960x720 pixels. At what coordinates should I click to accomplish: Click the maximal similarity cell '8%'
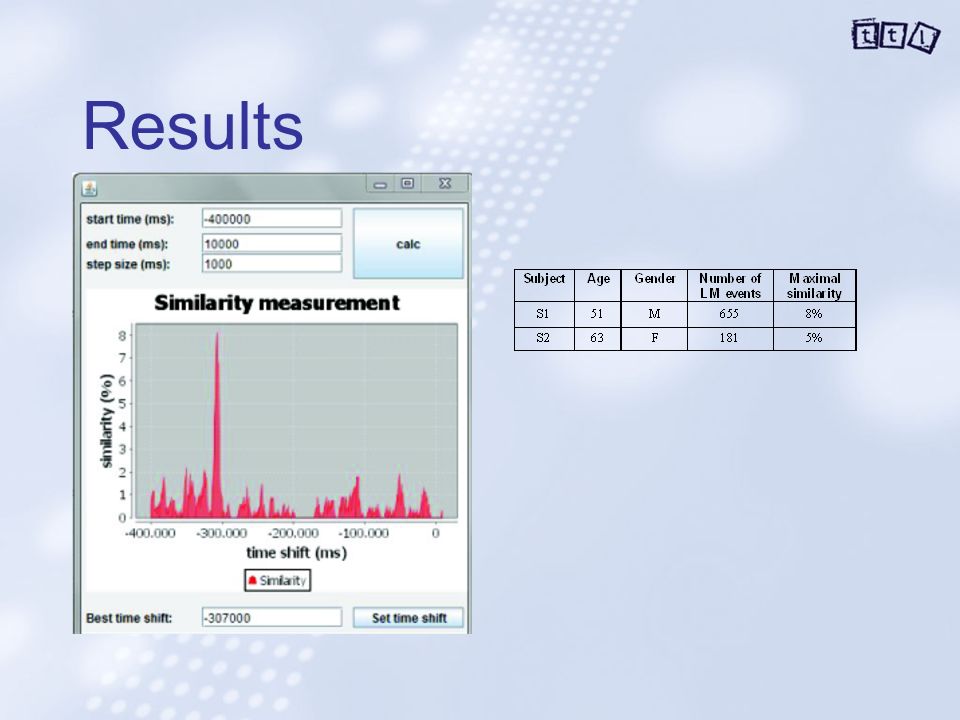[814, 313]
